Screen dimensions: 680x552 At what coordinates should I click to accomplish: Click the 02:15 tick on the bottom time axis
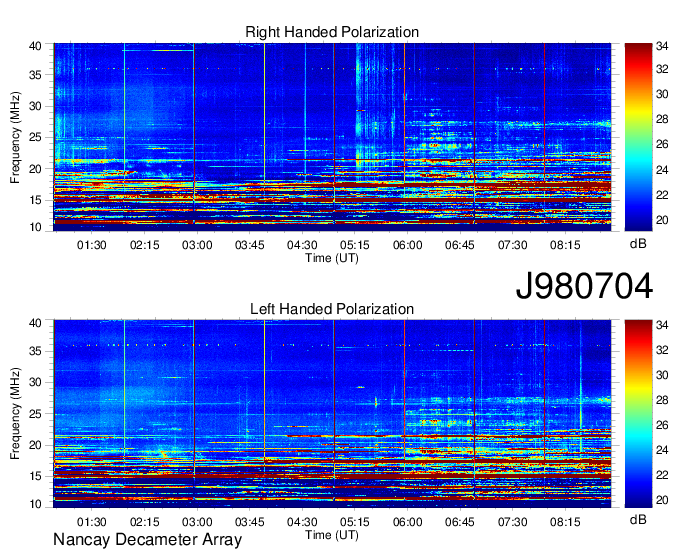[144, 522]
